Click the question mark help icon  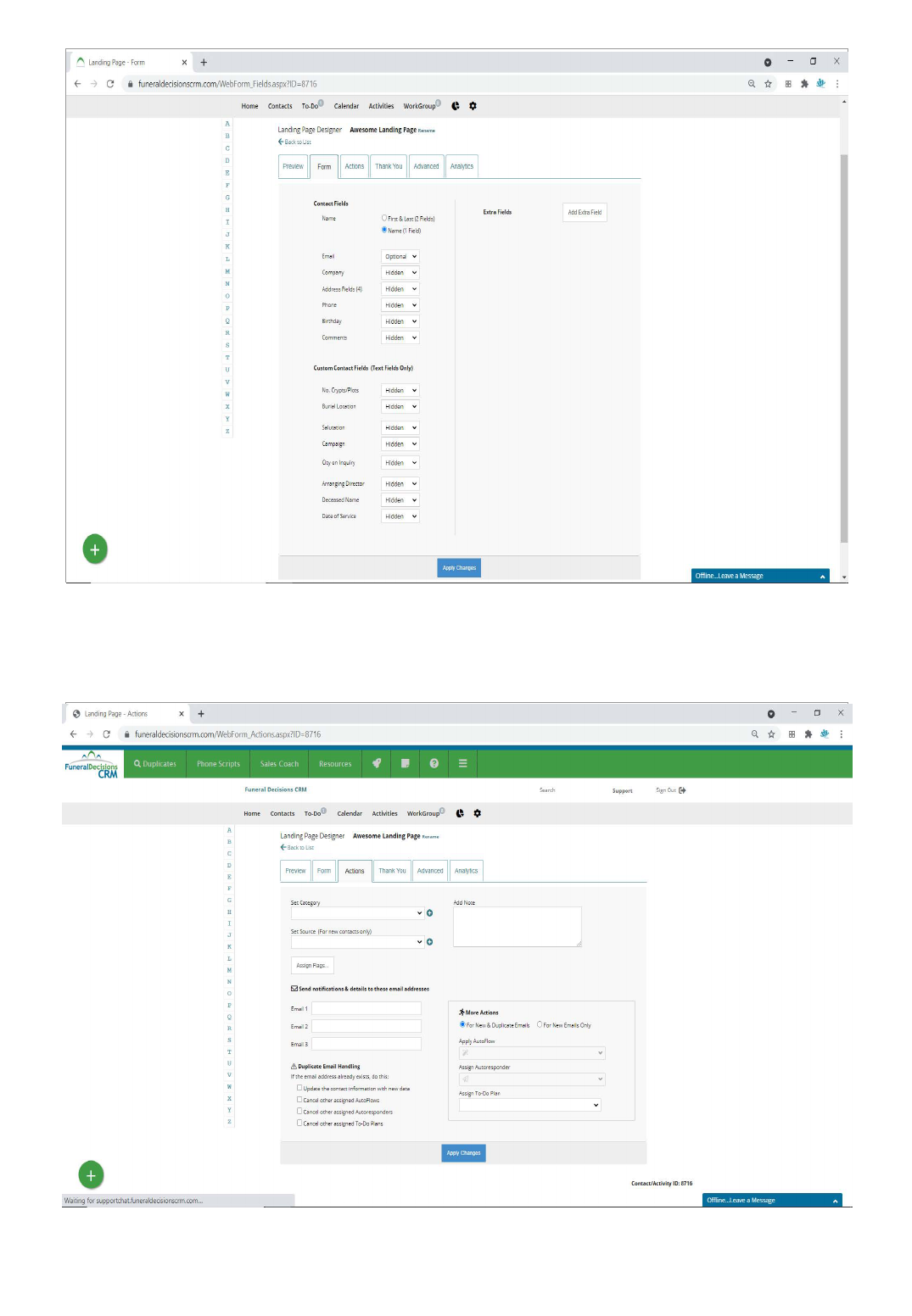(434, 763)
